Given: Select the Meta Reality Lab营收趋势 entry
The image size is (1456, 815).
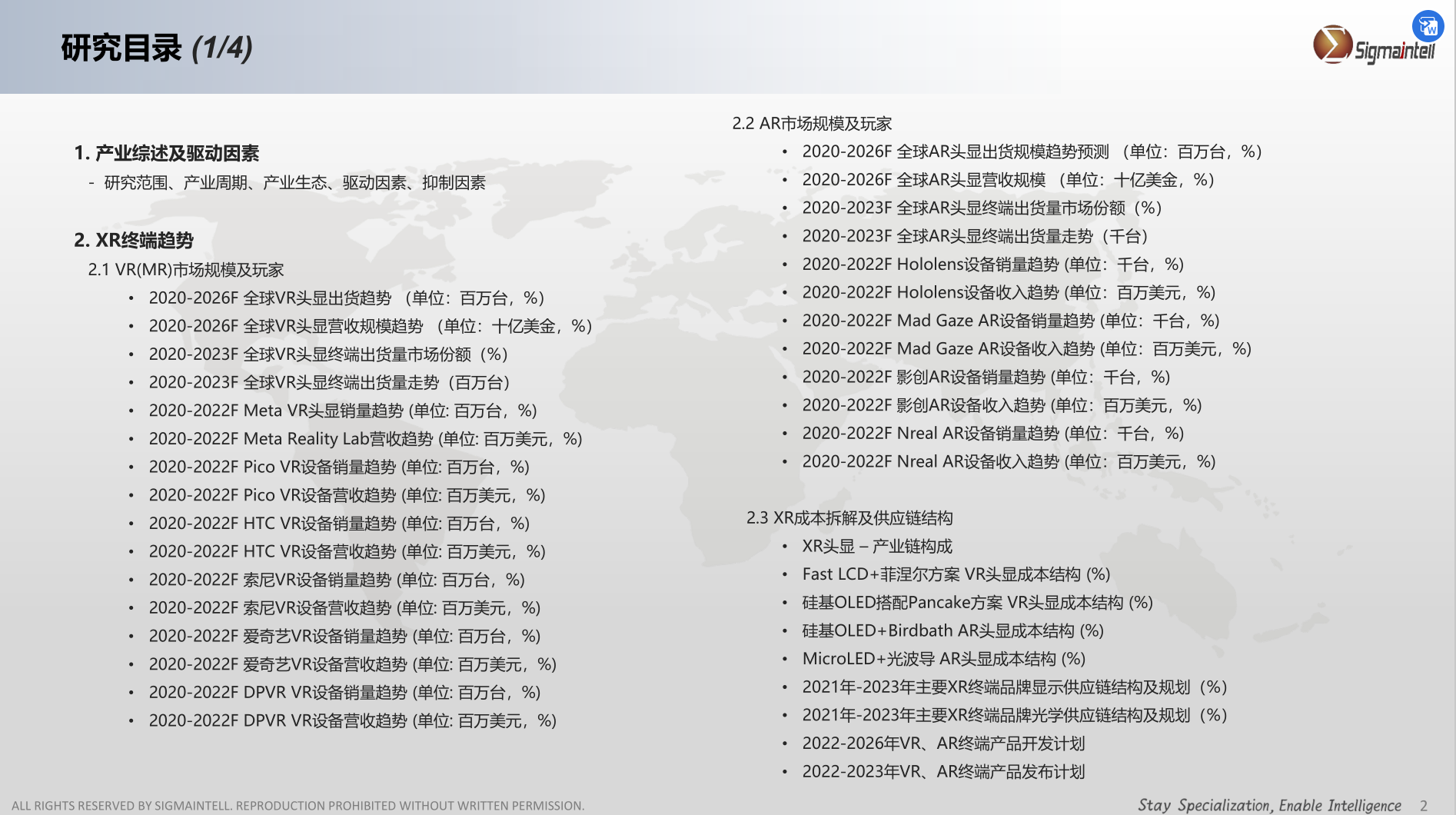Looking at the screenshot, I should [x=365, y=439].
